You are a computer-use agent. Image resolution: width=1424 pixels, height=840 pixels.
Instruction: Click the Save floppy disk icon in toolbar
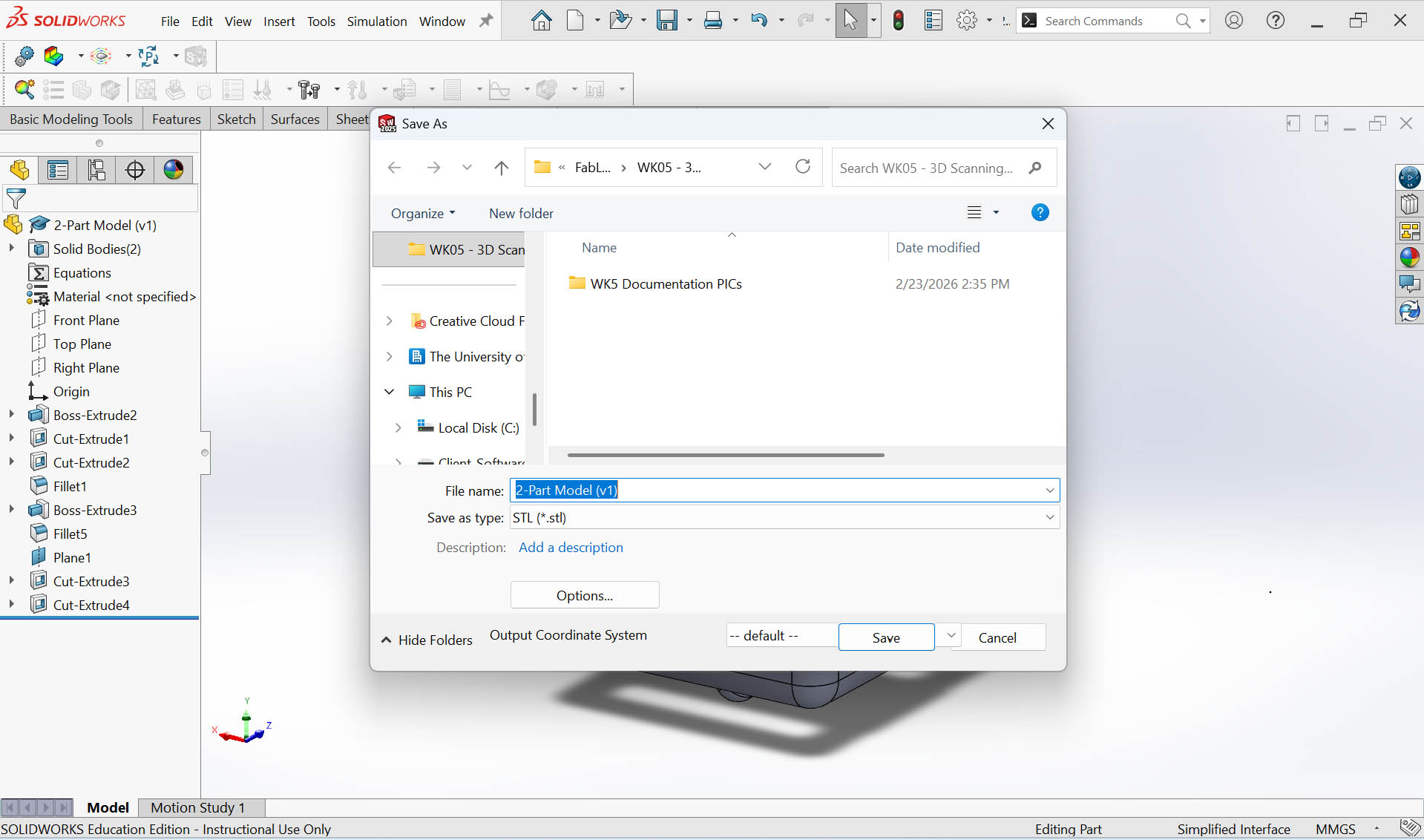tap(666, 21)
